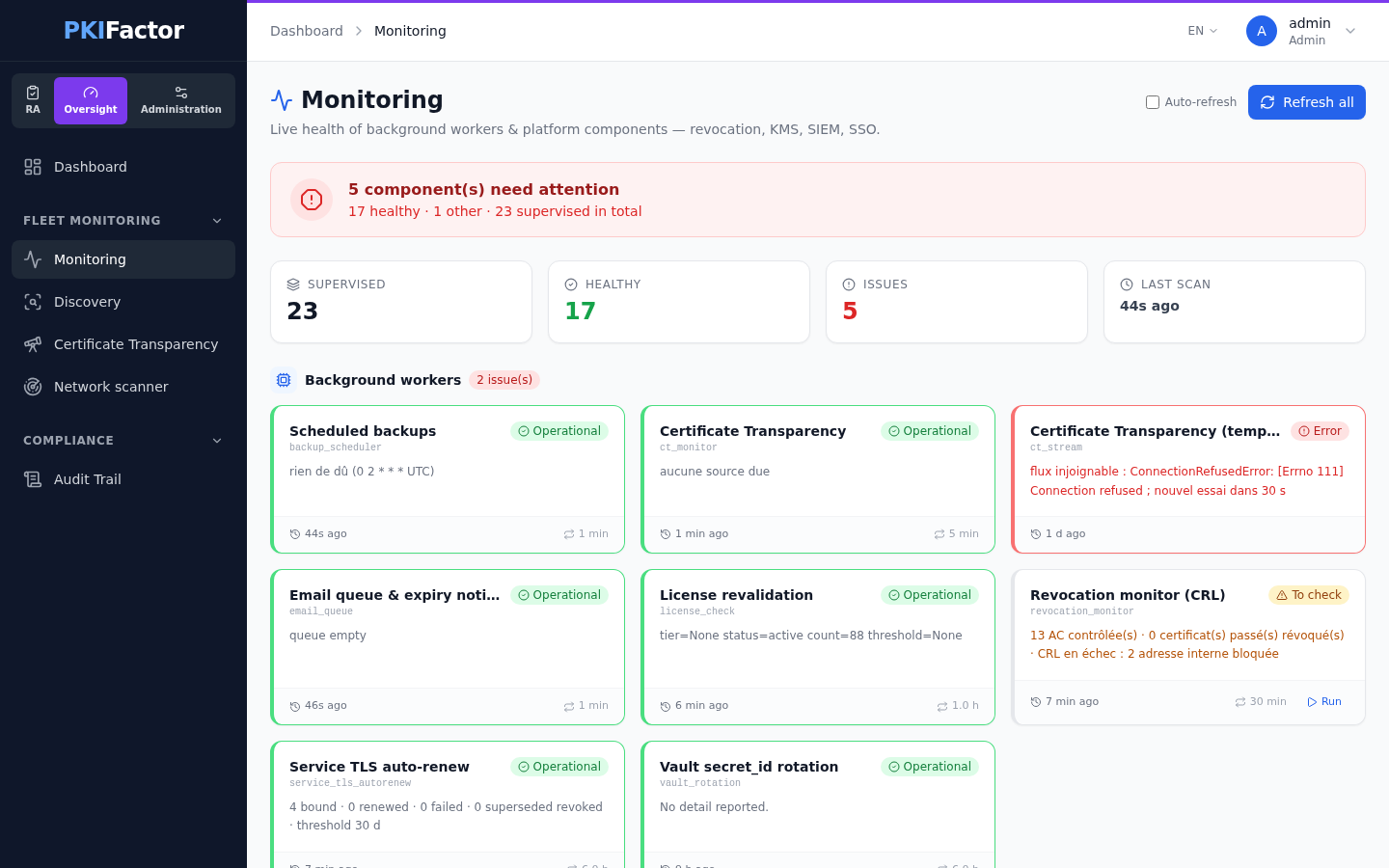Go to Dashboard via breadcrumb
The width and height of the screenshot is (1389, 868).
pos(307,31)
